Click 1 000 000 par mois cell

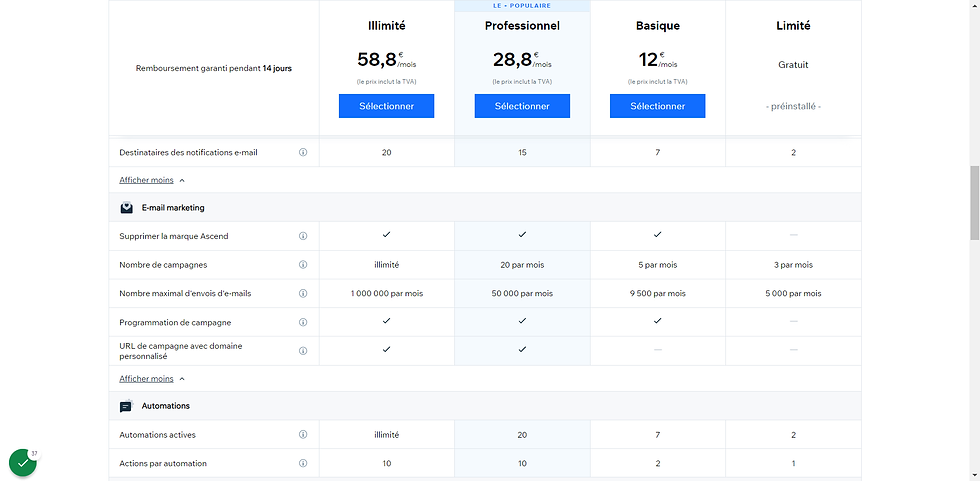[x=386, y=294]
